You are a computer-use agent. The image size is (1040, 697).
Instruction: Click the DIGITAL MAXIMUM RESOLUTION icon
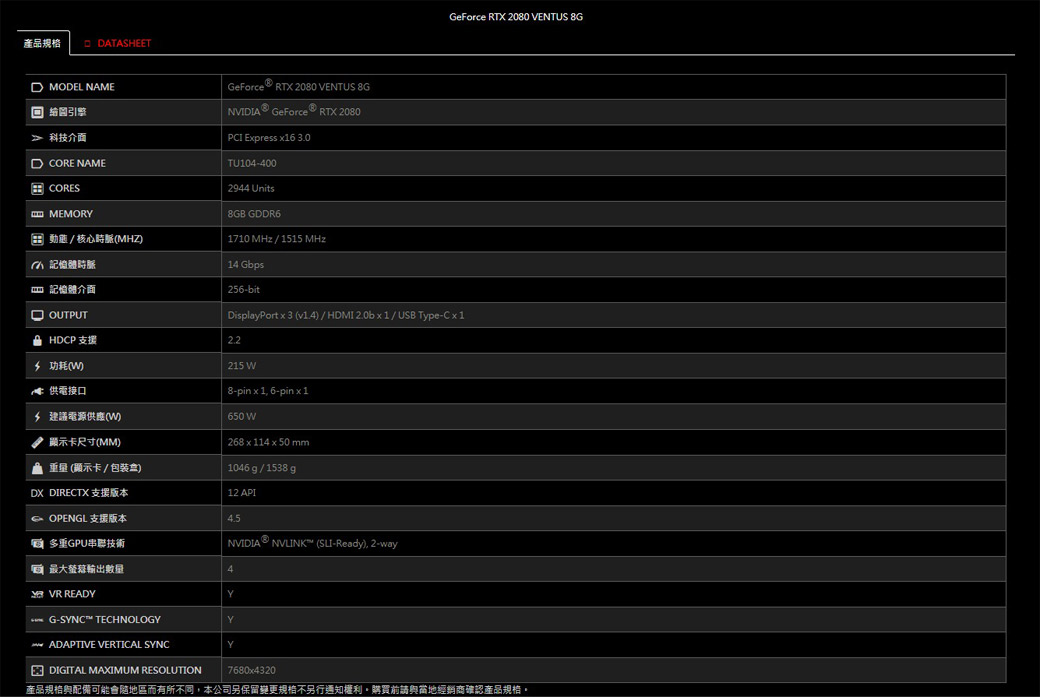tap(37, 670)
